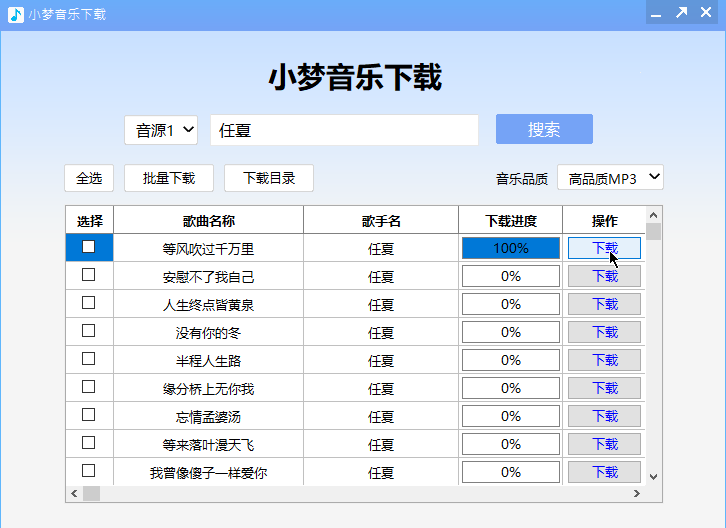
Task: Click the scroll down arrow of the song list
Action: pos(654,477)
